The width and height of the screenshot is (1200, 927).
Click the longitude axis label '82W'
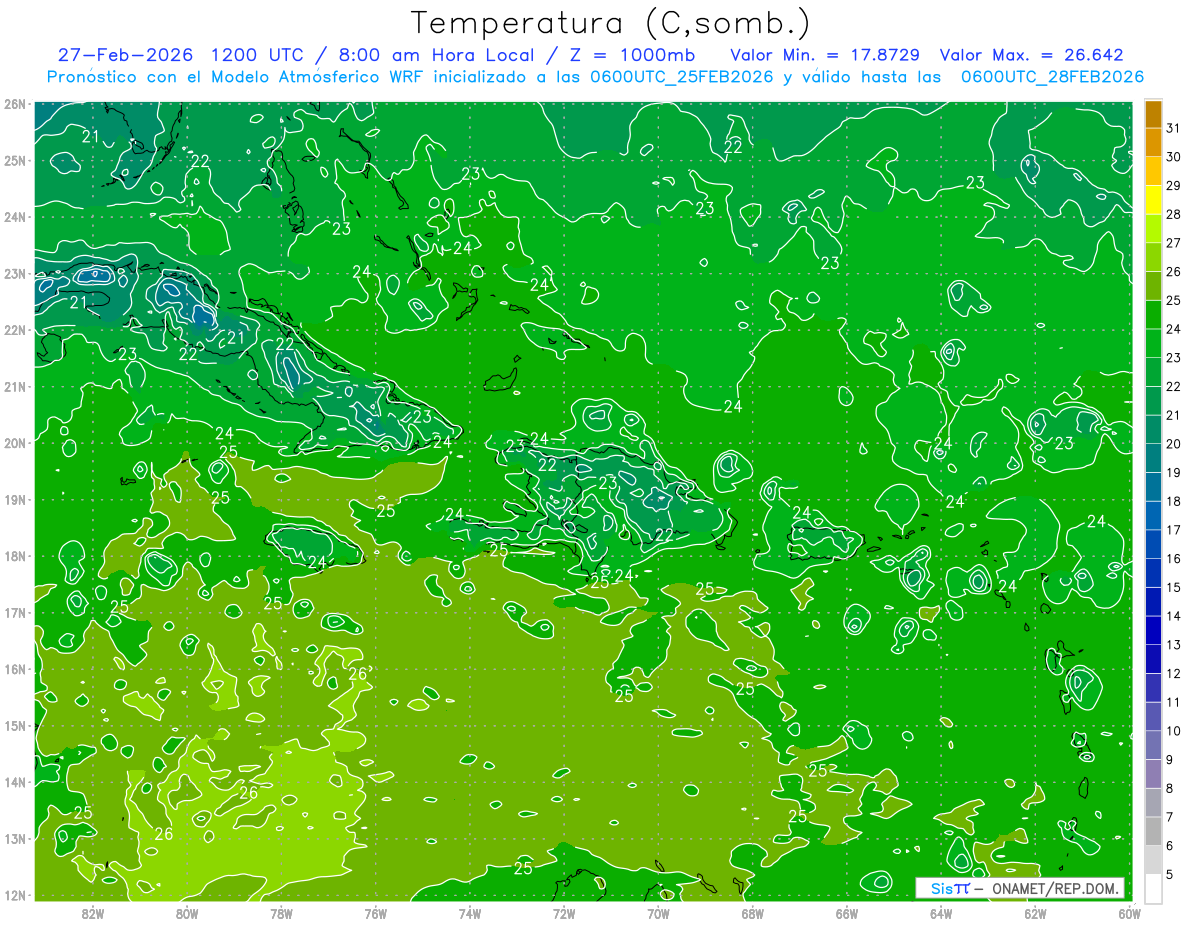[x=93, y=913]
